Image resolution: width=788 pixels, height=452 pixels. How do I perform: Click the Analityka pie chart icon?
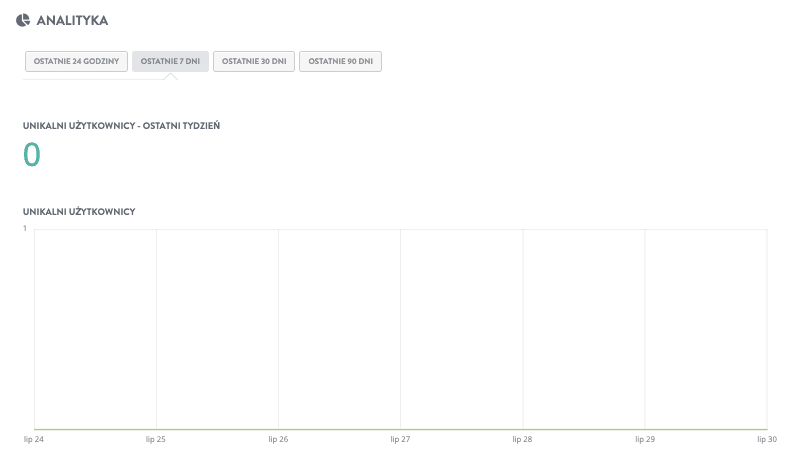[23, 20]
